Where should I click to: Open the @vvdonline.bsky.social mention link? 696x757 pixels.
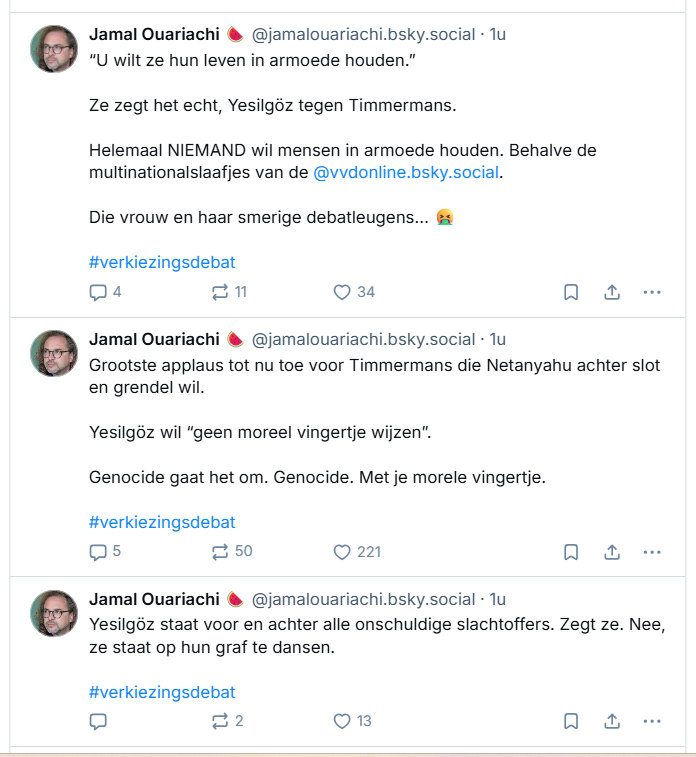tap(405, 173)
